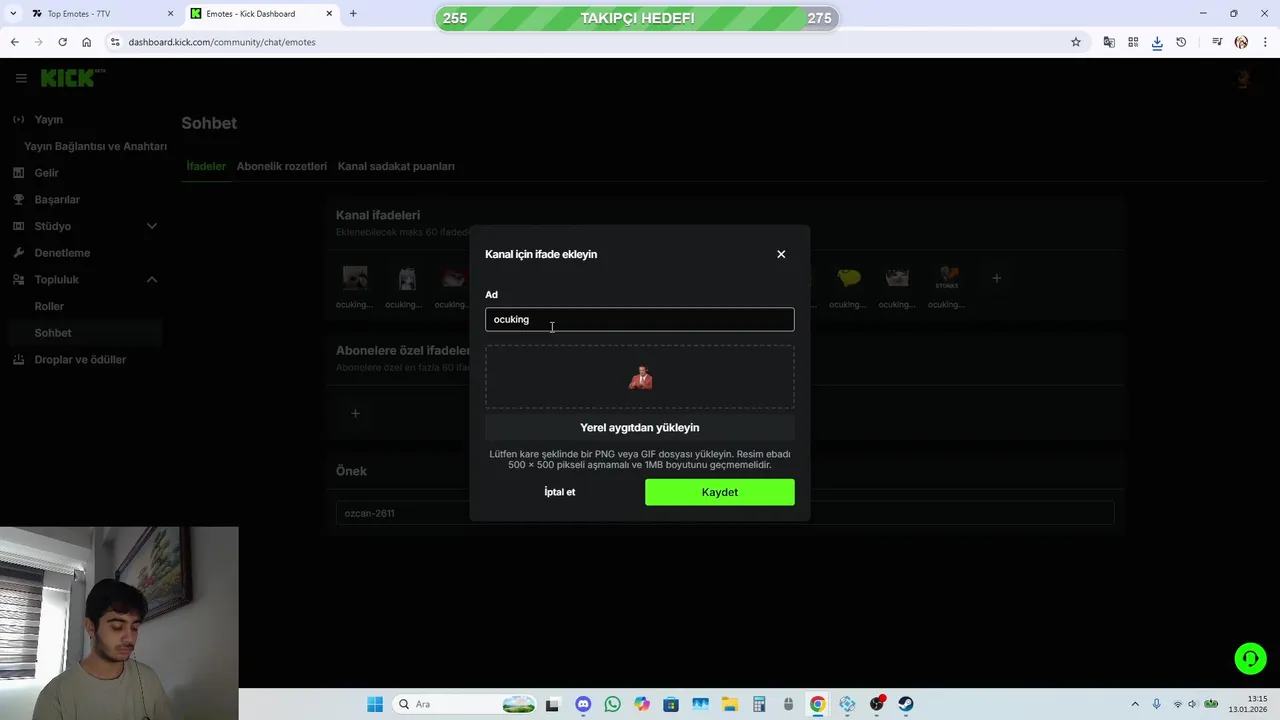Open a new browser tab
Screen dimensions: 1280x720
click(353, 14)
